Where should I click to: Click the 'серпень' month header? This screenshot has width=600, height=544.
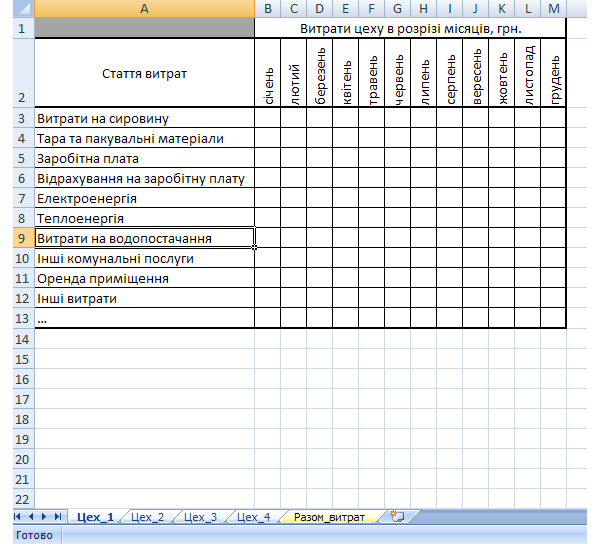coord(450,73)
